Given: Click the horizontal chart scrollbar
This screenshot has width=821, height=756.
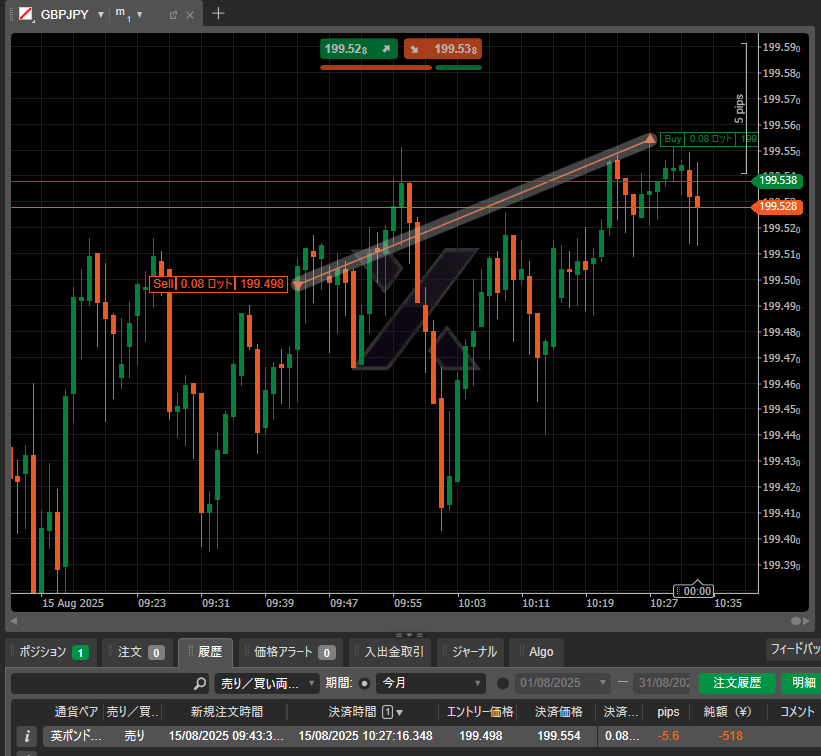Looking at the screenshot, I should (x=400, y=621).
